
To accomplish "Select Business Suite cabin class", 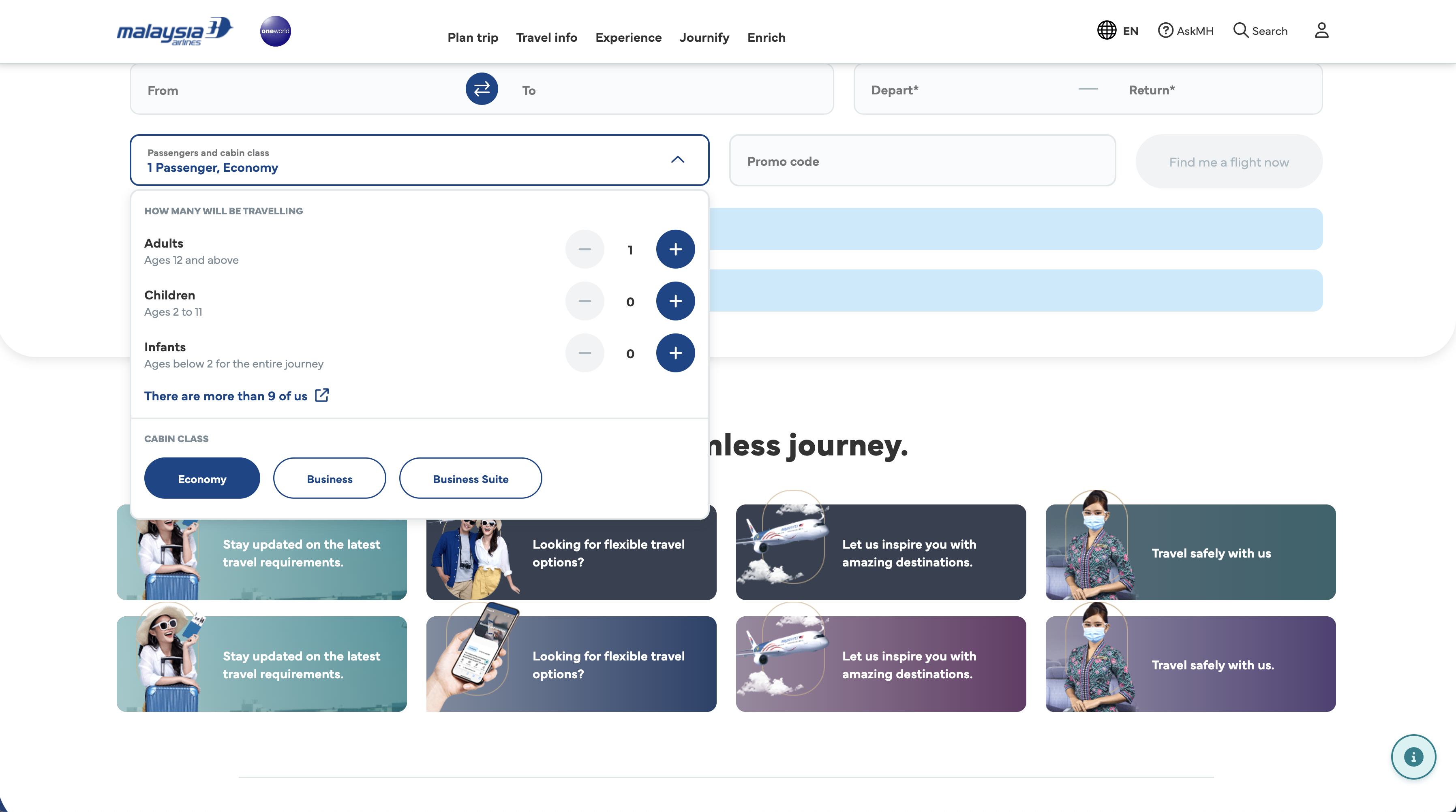I will [470, 479].
